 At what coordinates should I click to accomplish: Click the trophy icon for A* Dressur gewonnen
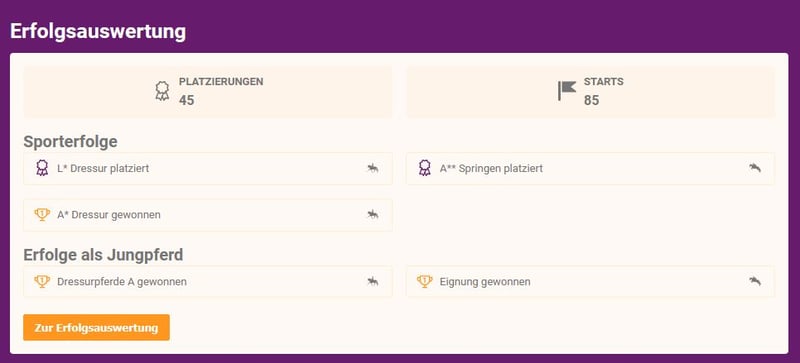[x=42, y=214]
